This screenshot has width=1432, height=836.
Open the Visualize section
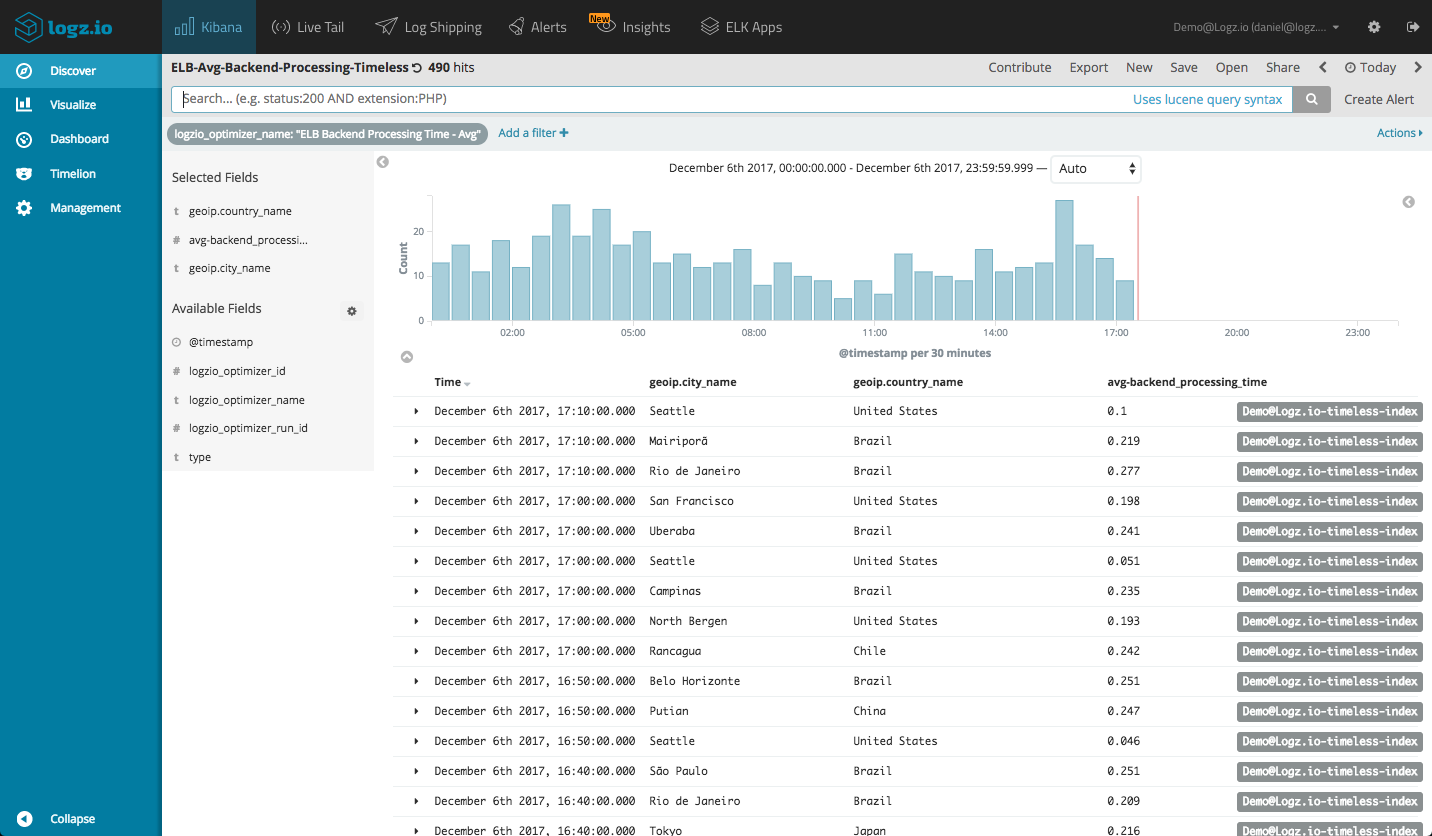(x=81, y=105)
